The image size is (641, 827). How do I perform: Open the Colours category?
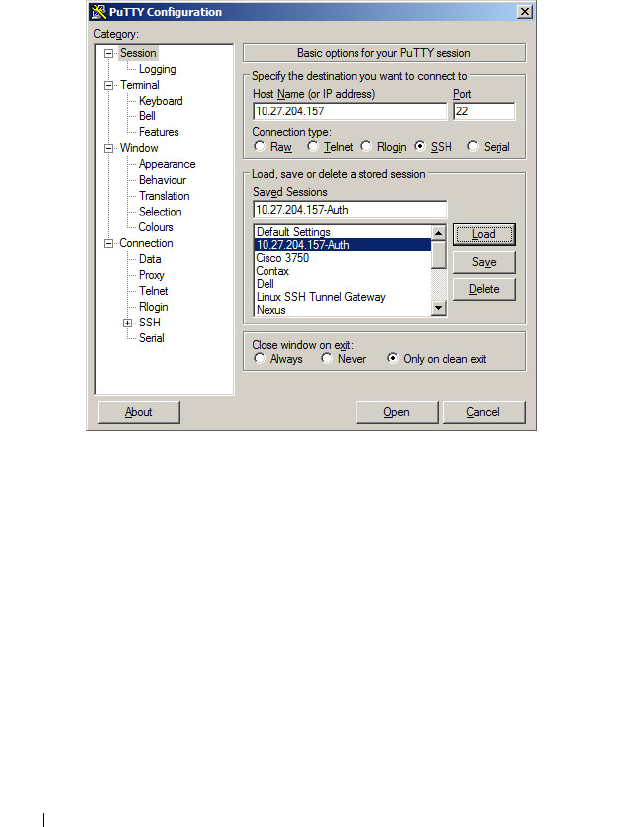156,227
